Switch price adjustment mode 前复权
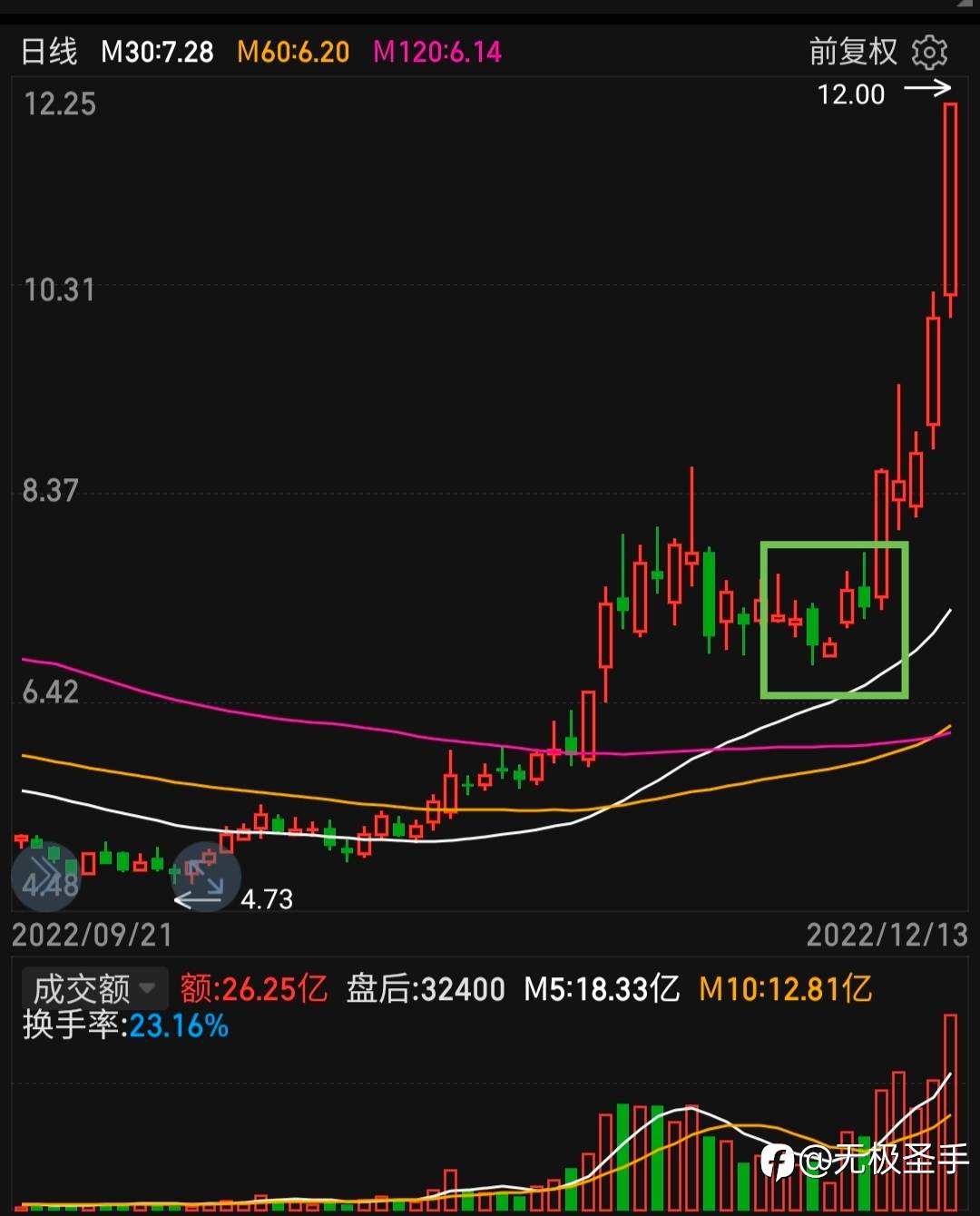The height and width of the screenshot is (1216, 980). pos(852,52)
